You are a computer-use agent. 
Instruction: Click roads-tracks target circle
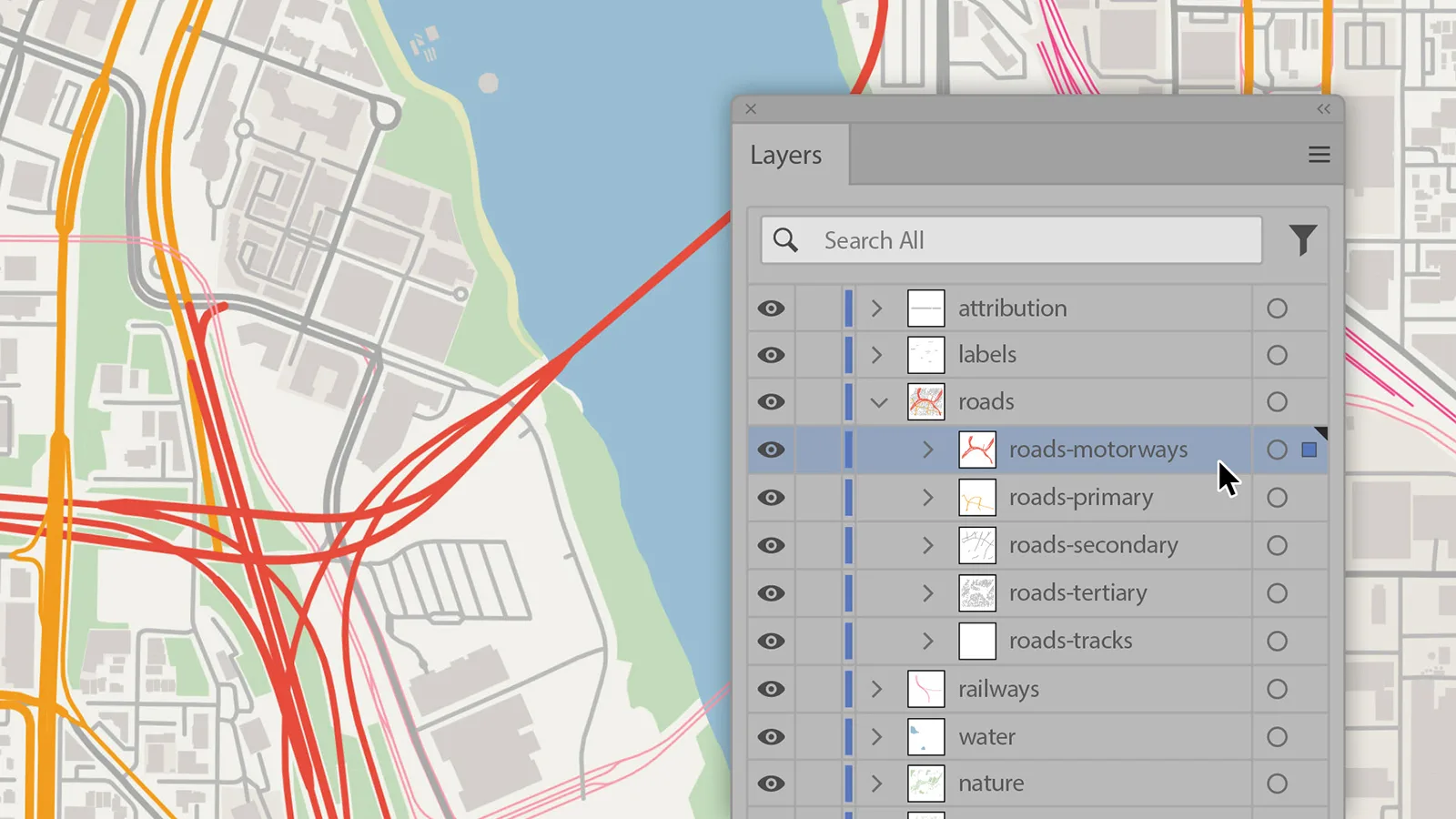point(1277,642)
